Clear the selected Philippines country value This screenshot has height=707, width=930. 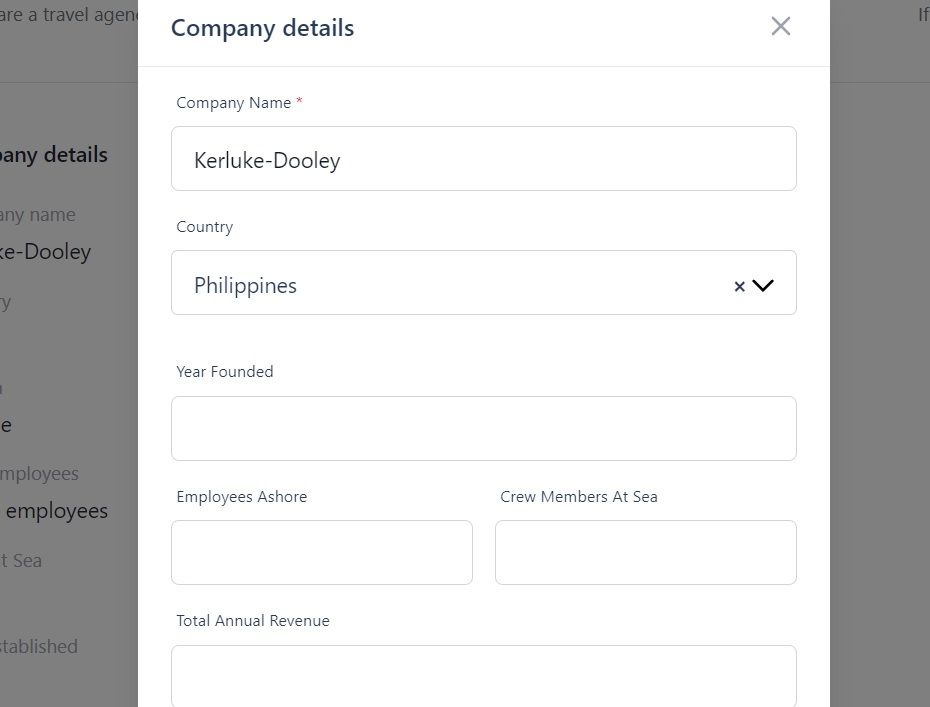click(x=739, y=286)
